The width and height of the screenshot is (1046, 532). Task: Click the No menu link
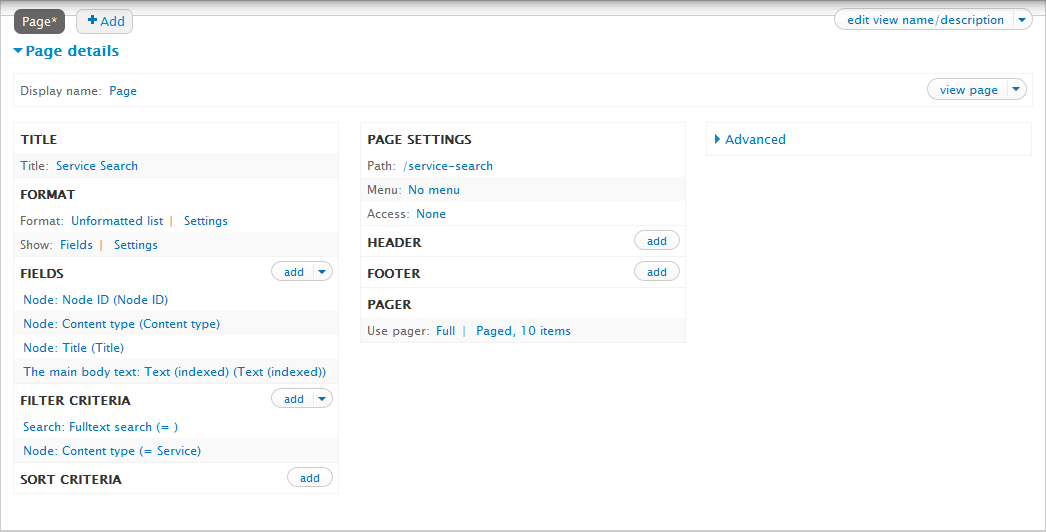[434, 190]
